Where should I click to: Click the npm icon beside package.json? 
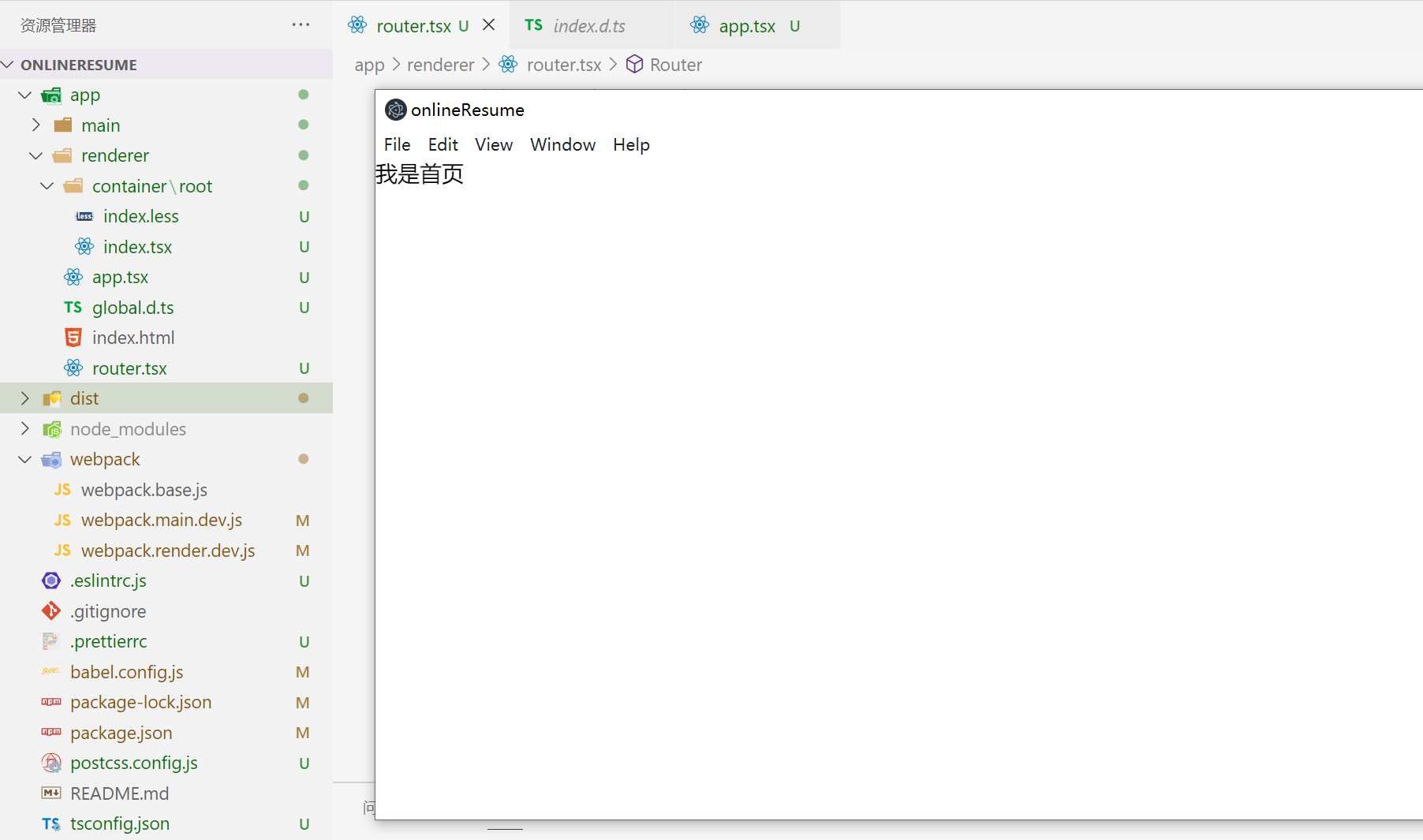51,733
